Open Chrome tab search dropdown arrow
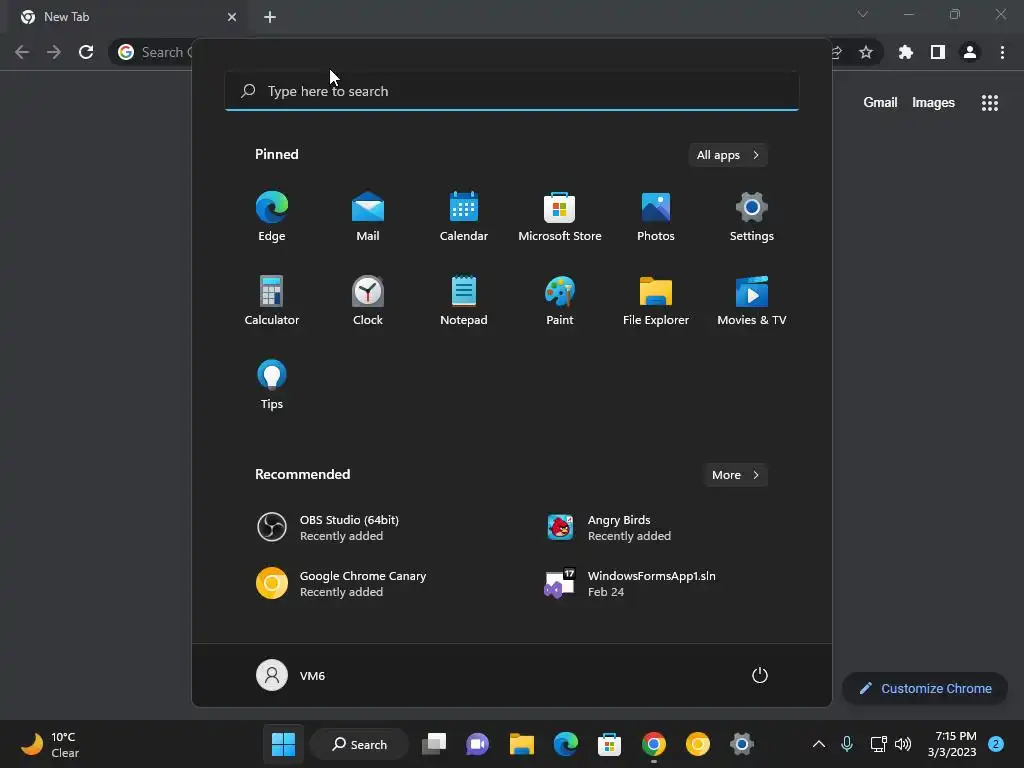 [863, 14]
